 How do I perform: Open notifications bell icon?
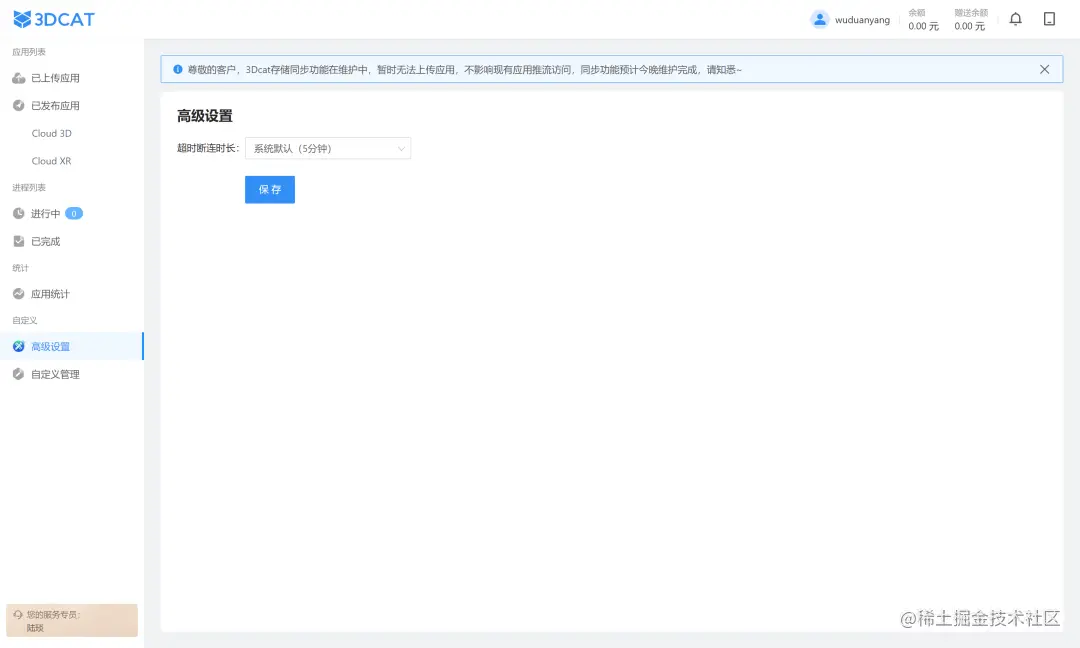(1015, 19)
